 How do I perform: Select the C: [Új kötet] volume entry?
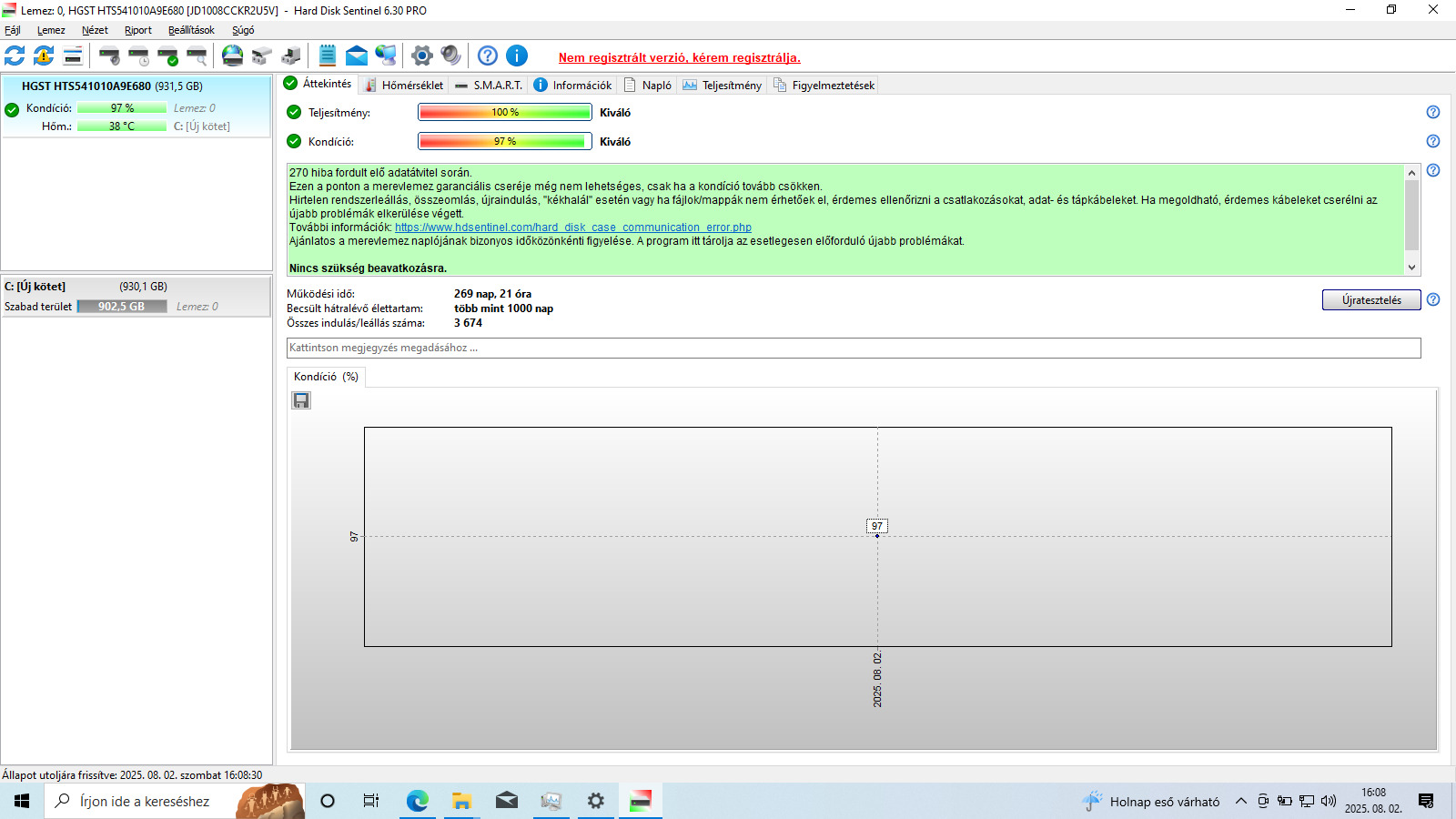136,296
